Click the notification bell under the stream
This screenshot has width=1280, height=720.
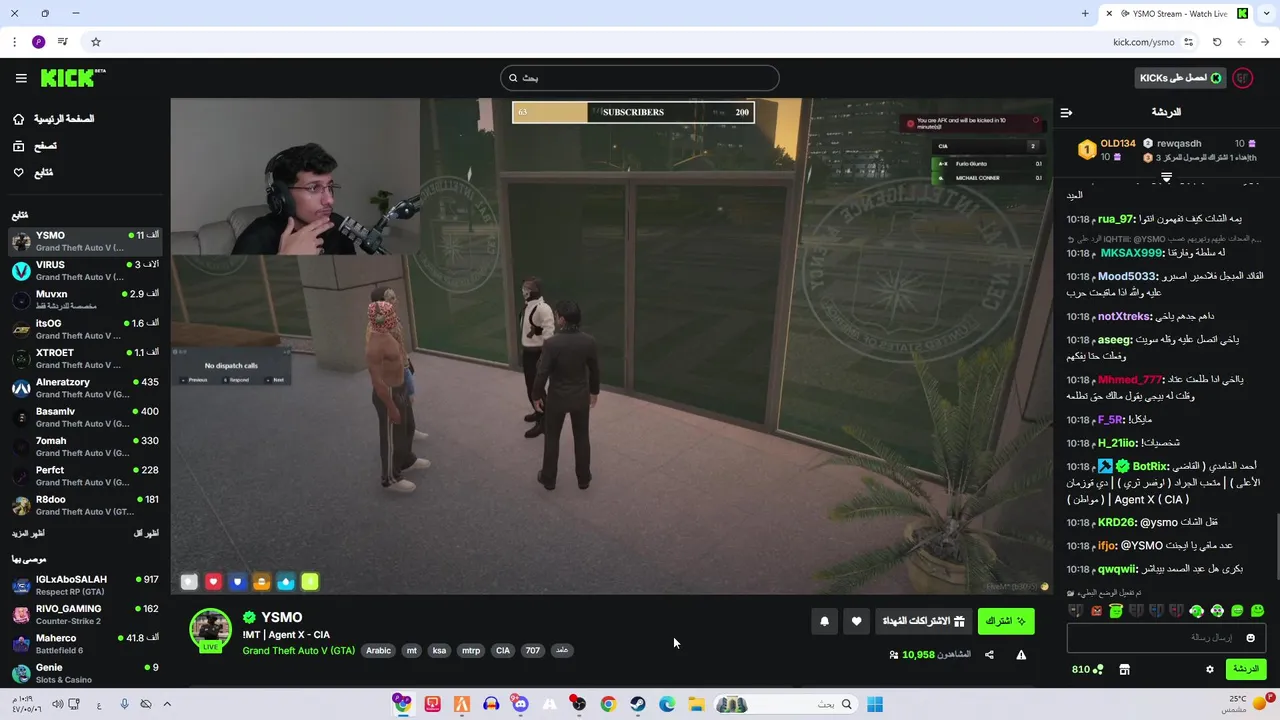click(824, 621)
